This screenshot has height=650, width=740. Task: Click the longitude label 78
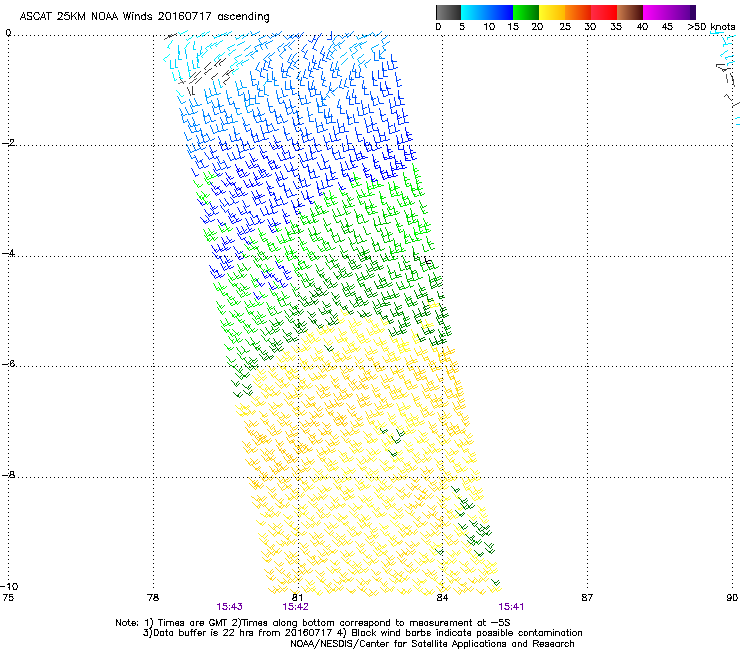click(x=153, y=598)
